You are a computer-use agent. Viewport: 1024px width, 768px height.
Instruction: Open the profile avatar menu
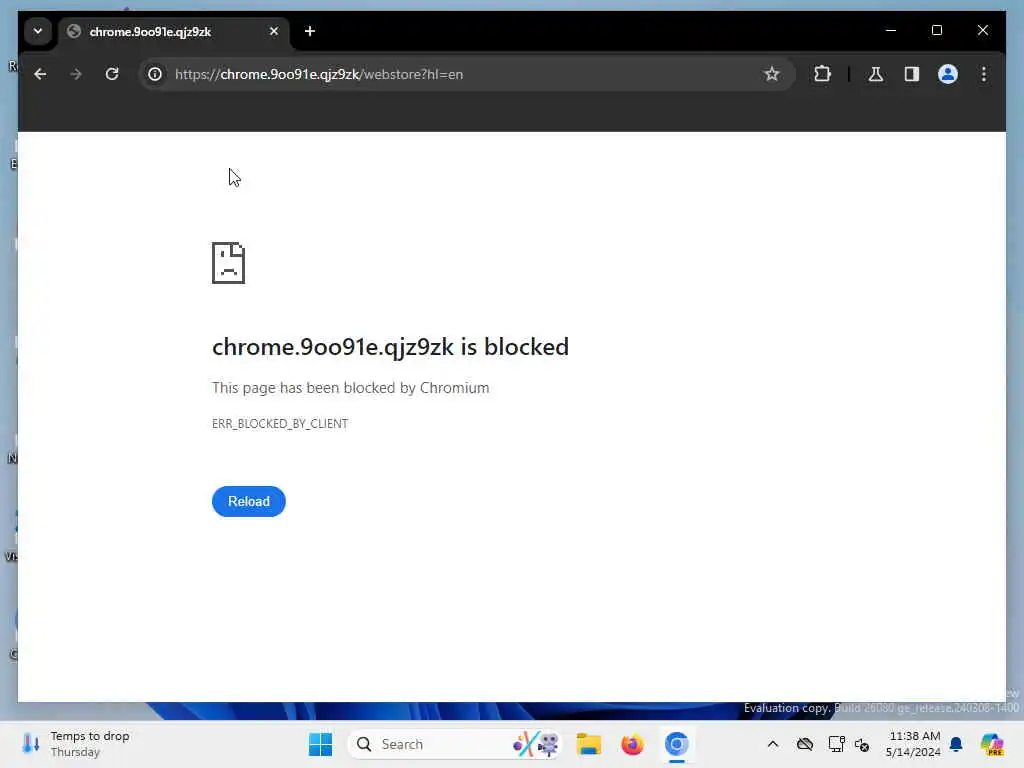948,74
